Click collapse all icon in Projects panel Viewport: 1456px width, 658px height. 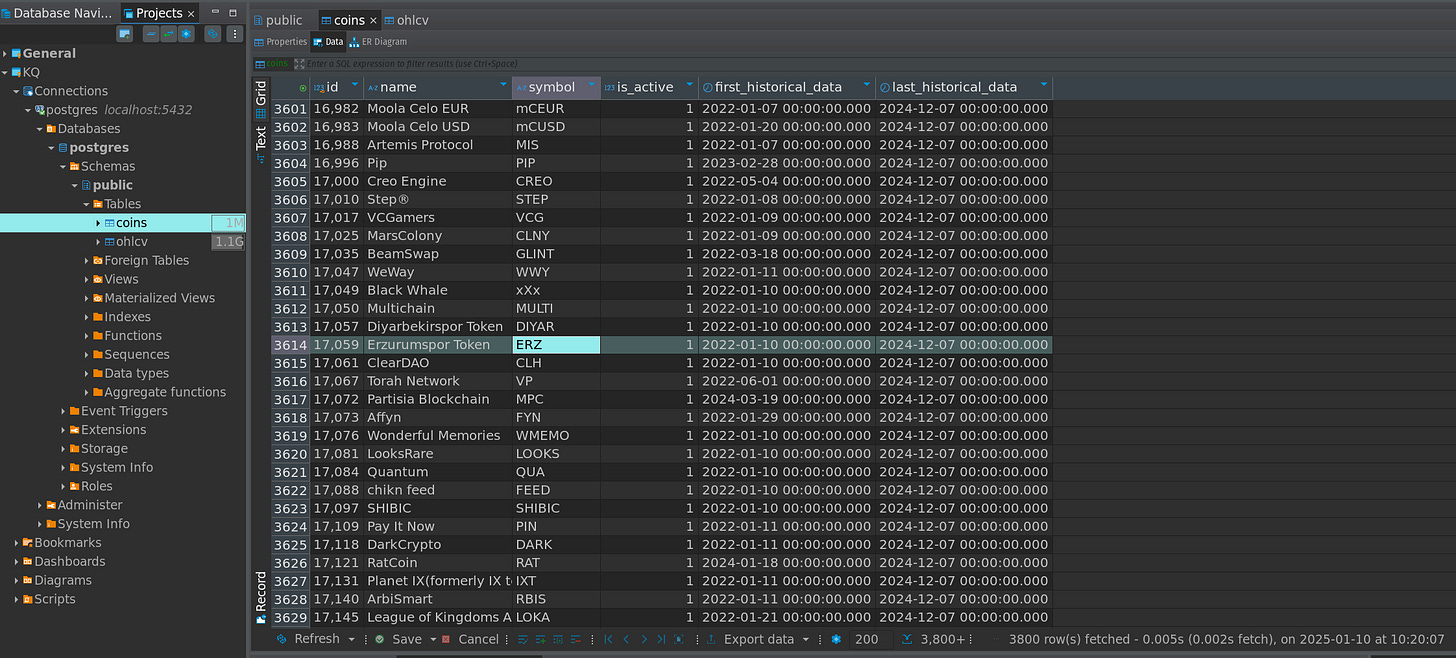[151, 34]
